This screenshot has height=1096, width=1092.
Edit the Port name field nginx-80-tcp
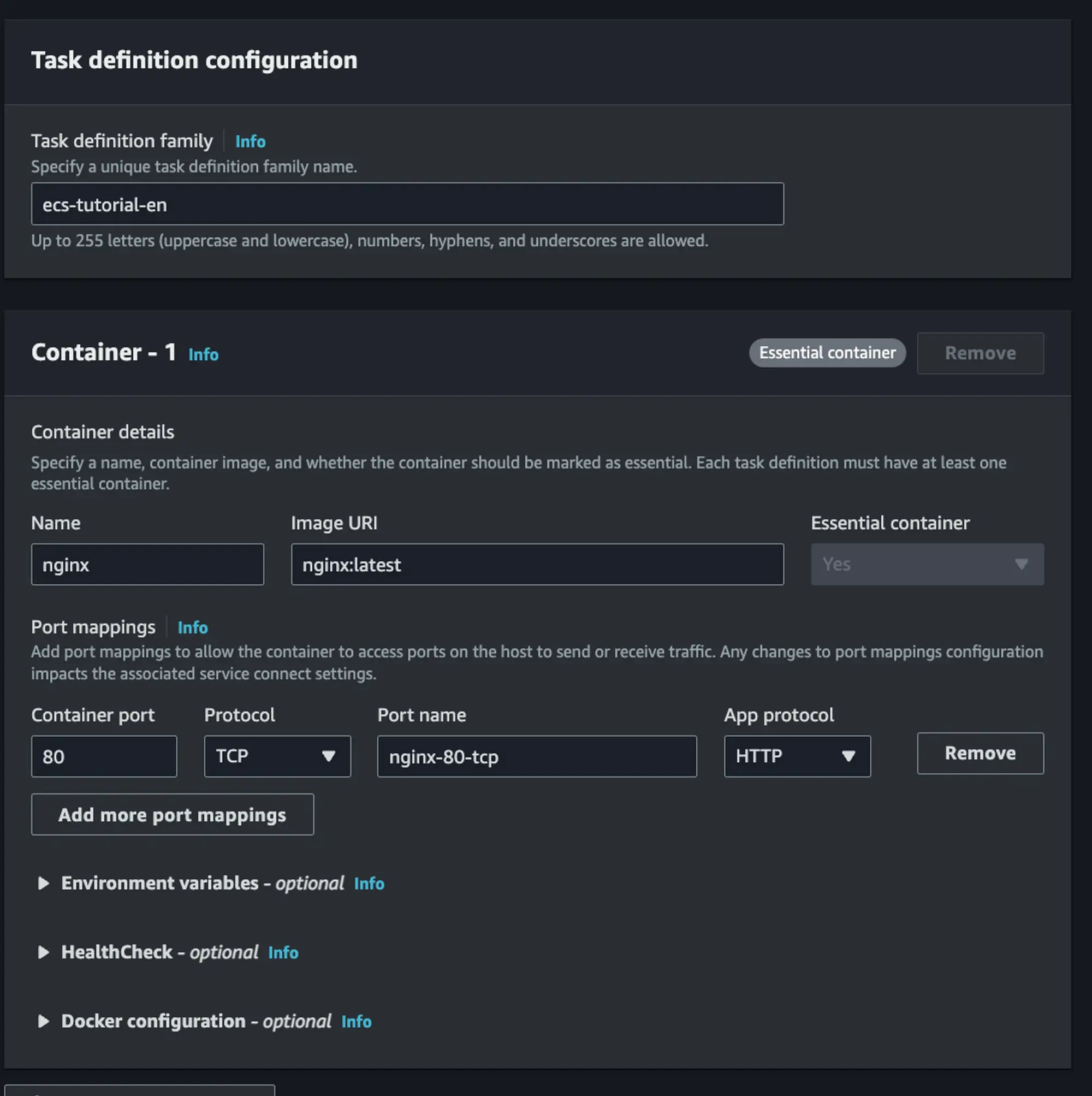pyautogui.click(x=537, y=756)
